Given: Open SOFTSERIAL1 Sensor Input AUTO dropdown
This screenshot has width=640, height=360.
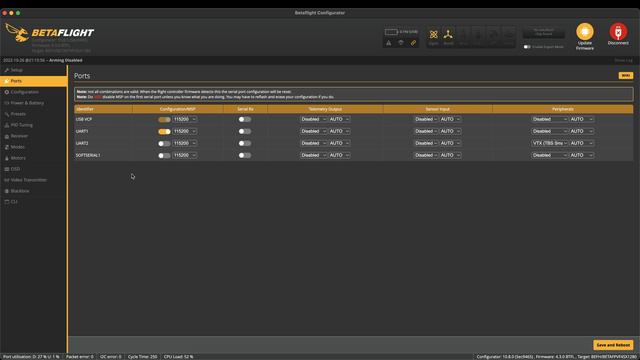Looking at the screenshot, I should tap(451, 156).
